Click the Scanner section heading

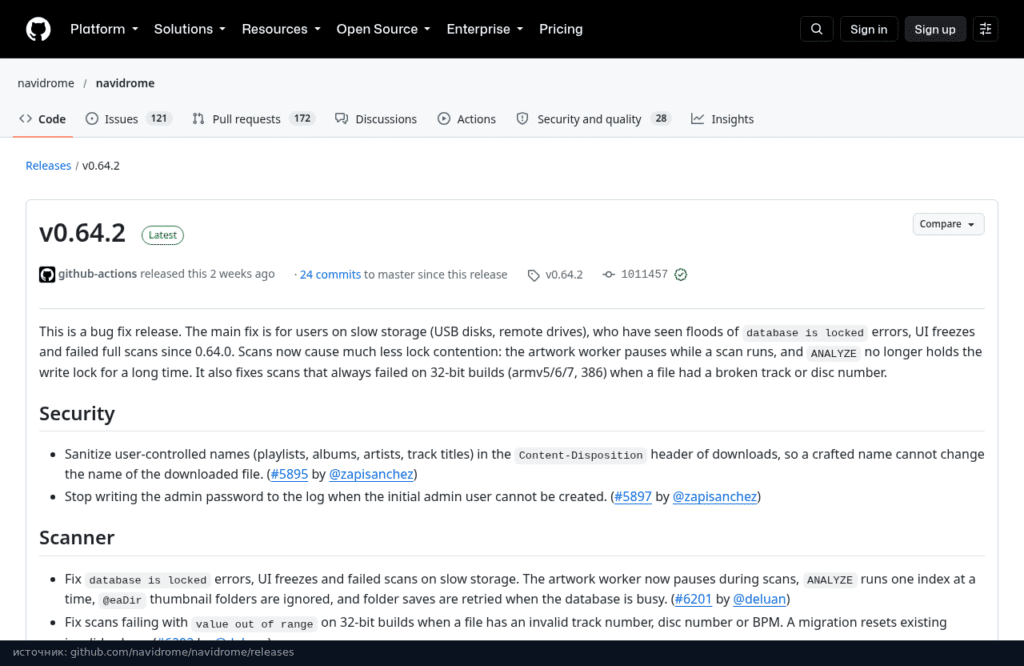click(x=77, y=537)
